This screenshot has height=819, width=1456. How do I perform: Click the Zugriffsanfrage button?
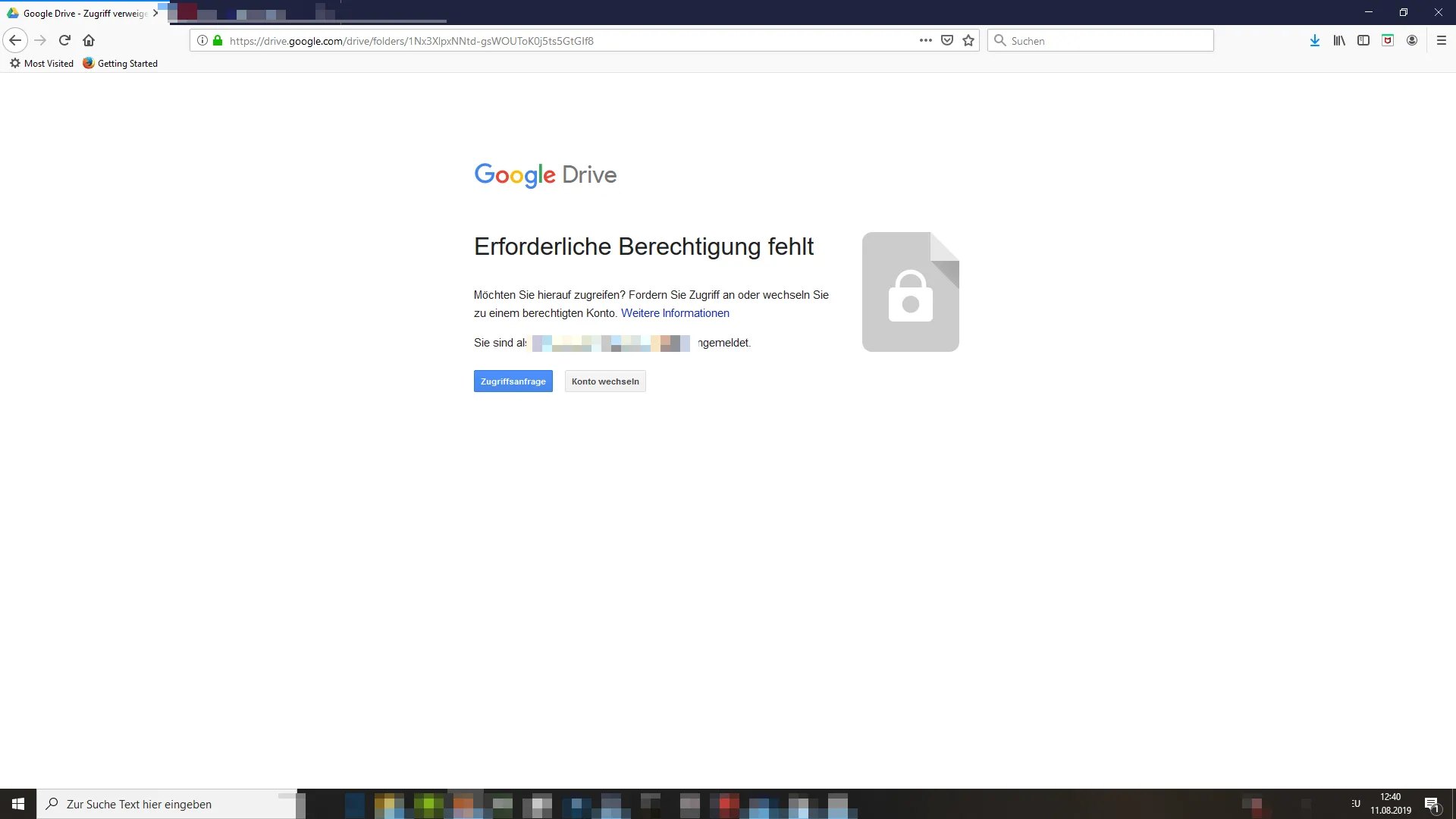[x=513, y=381]
